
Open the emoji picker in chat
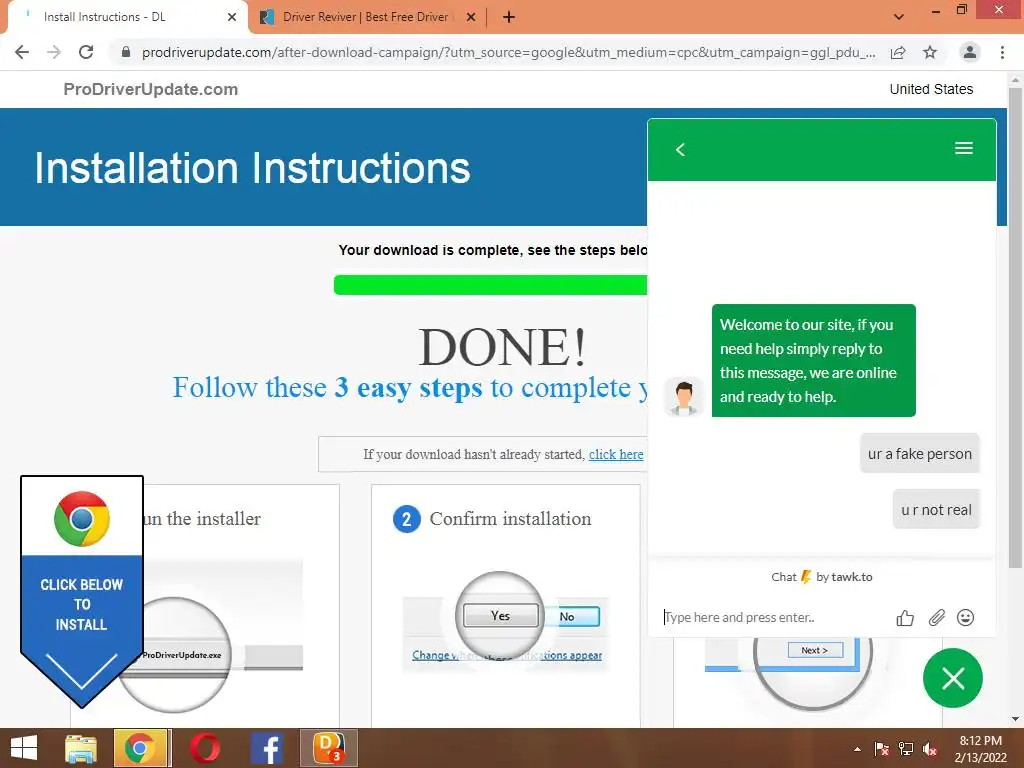pyautogui.click(x=965, y=617)
